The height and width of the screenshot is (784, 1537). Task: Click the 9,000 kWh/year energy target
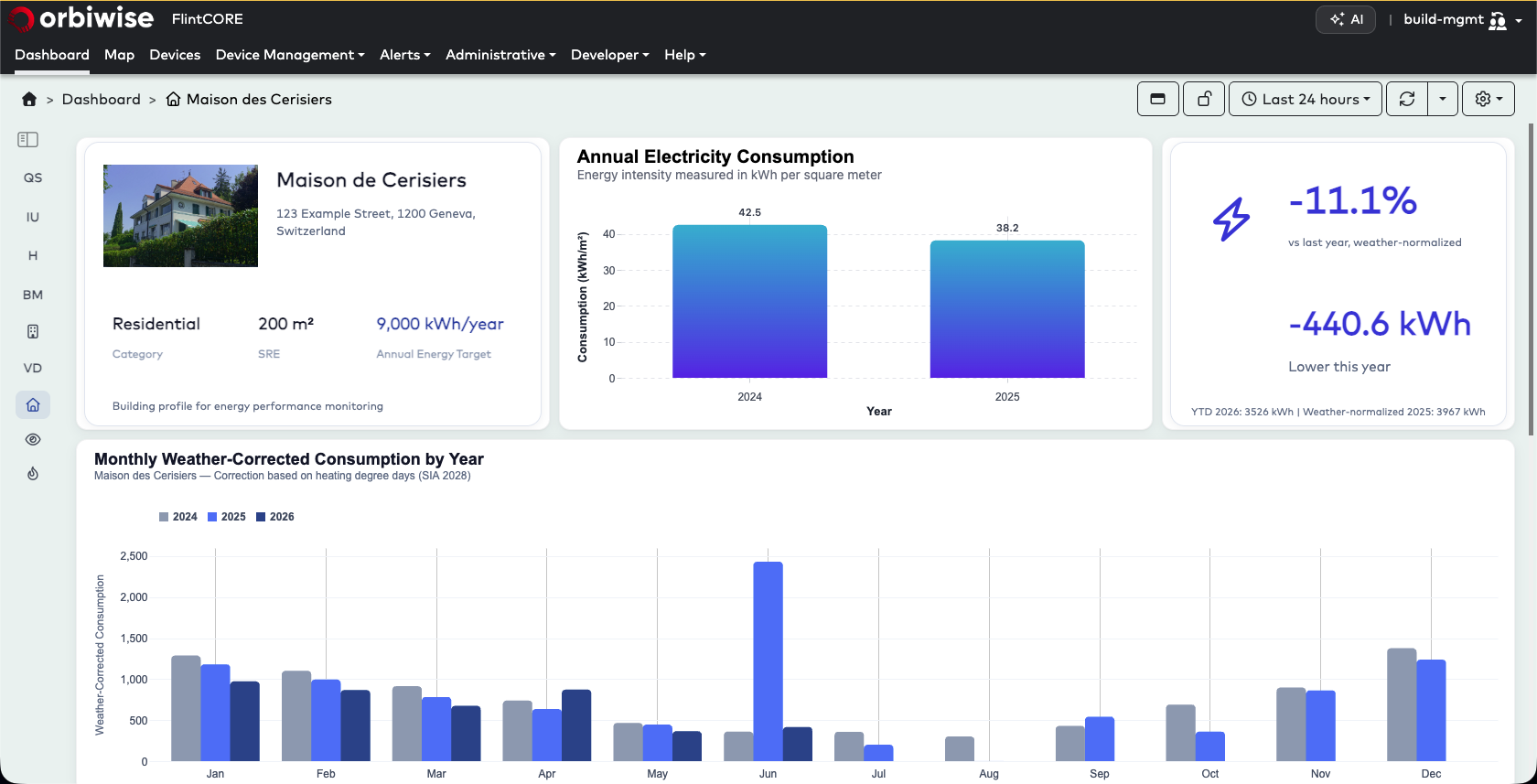[440, 324]
